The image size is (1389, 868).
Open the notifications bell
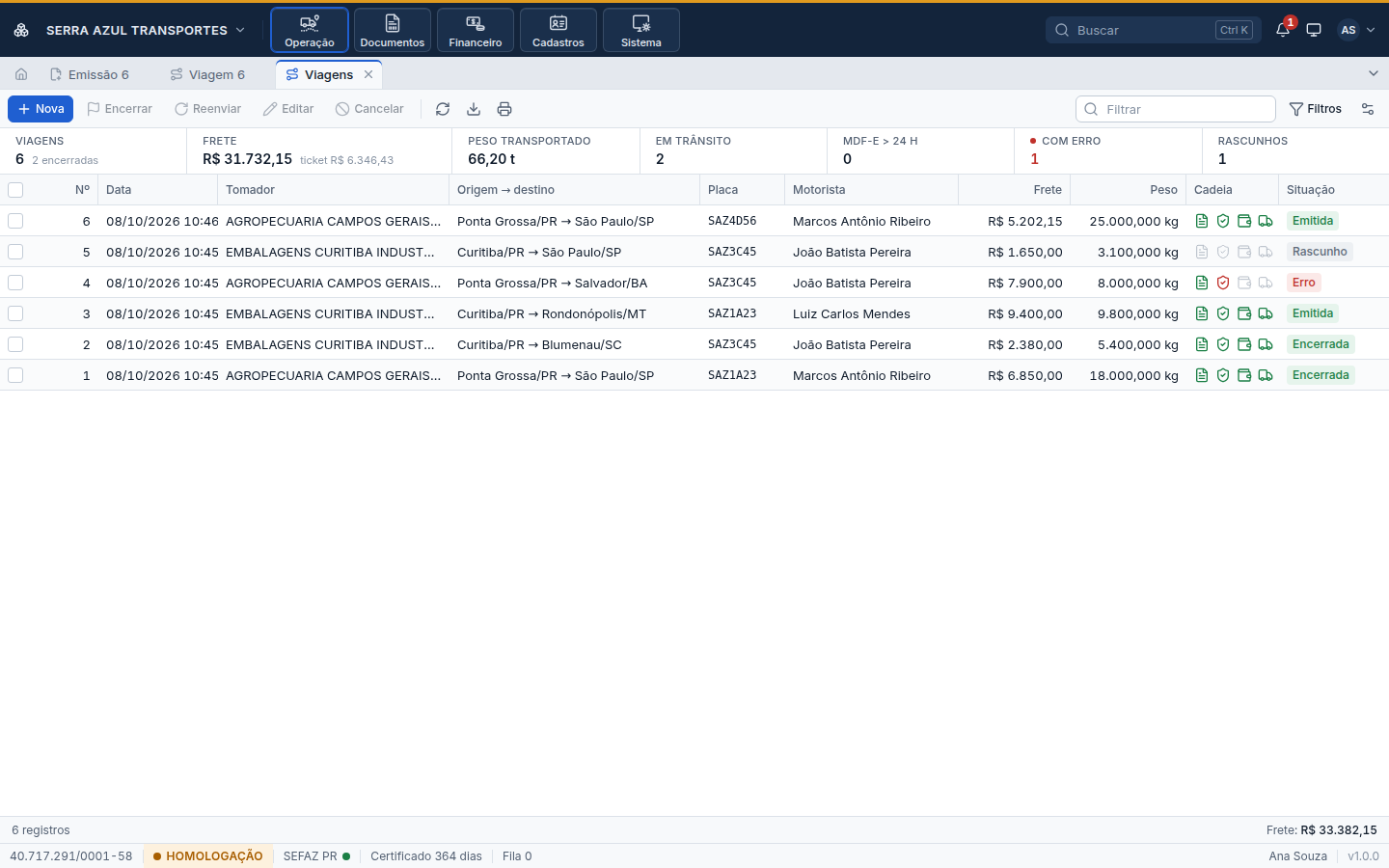click(x=1283, y=30)
